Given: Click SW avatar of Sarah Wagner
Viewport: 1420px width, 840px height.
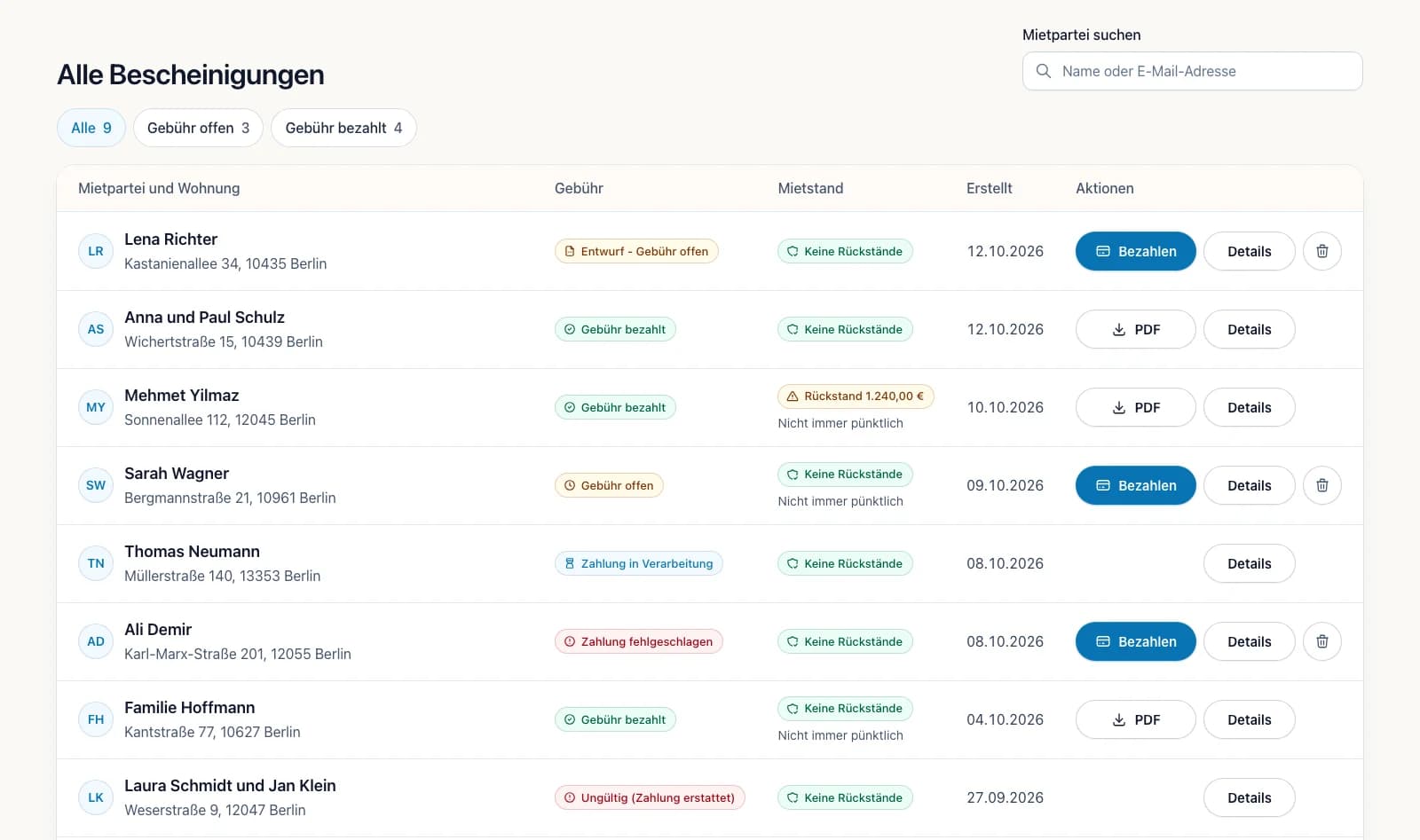Looking at the screenshot, I should tap(96, 485).
